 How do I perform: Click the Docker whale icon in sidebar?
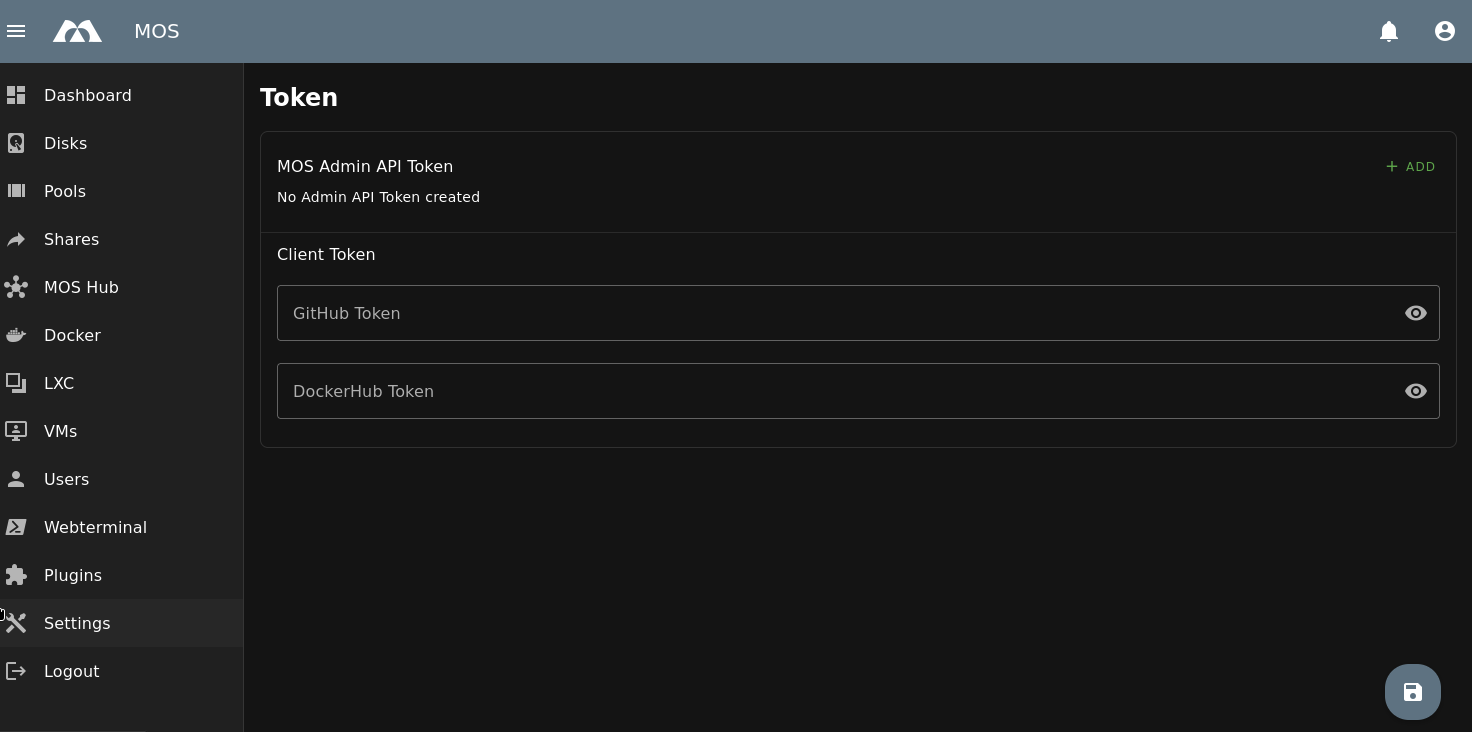16,335
